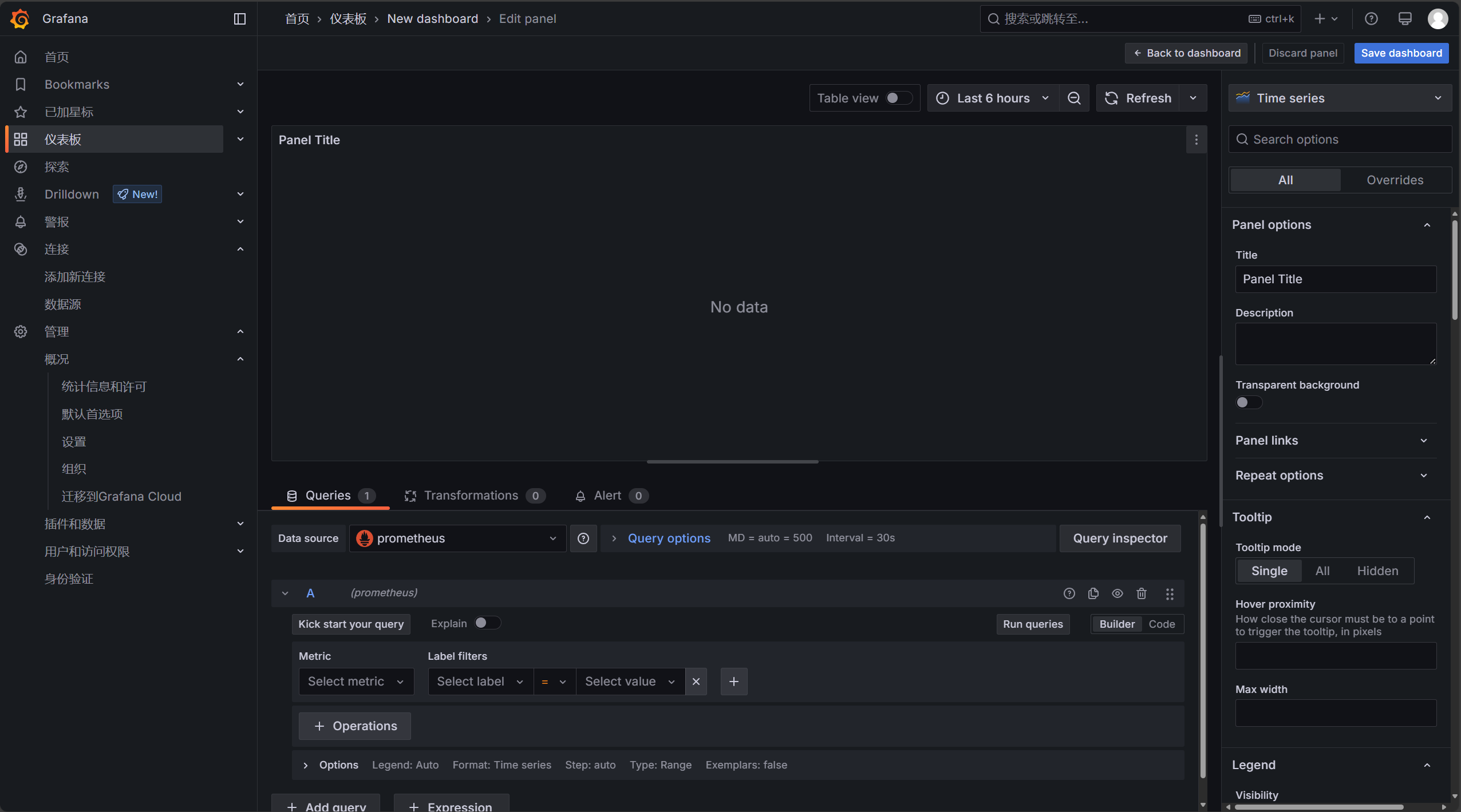The width and height of the screenshot is (1461, 812).
Task: Click the Grafana logo icon
Action: [20, 19]
